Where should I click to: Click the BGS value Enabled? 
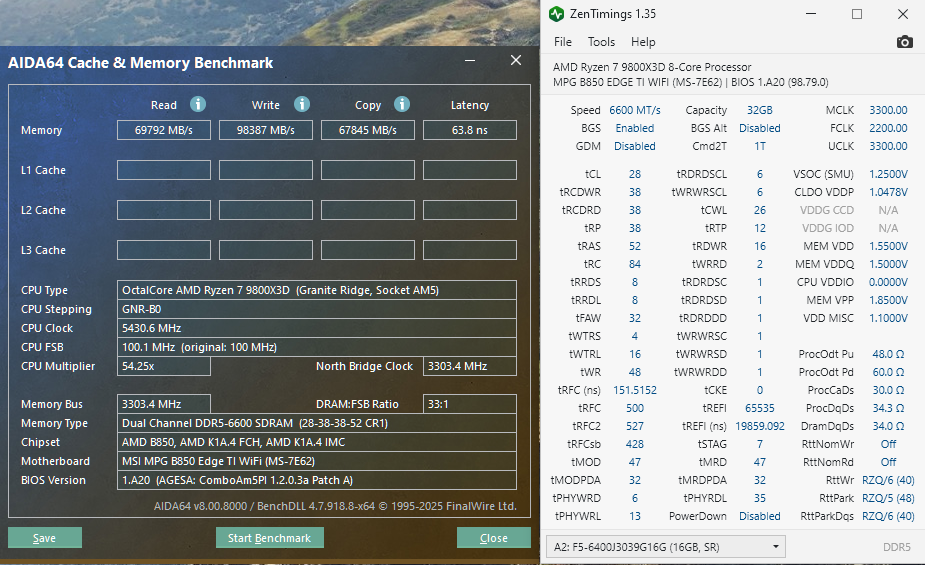(x=635, y=128)
